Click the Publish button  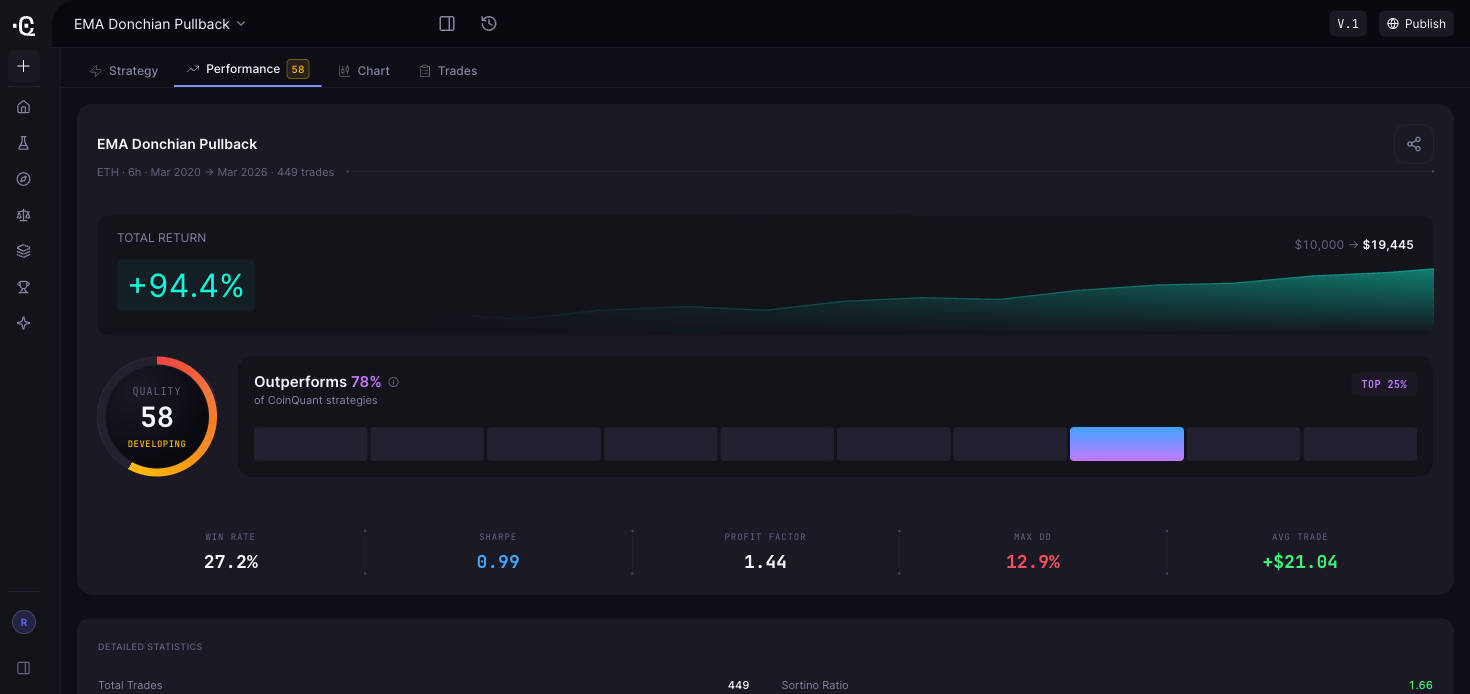click(x=1416, y=24)
